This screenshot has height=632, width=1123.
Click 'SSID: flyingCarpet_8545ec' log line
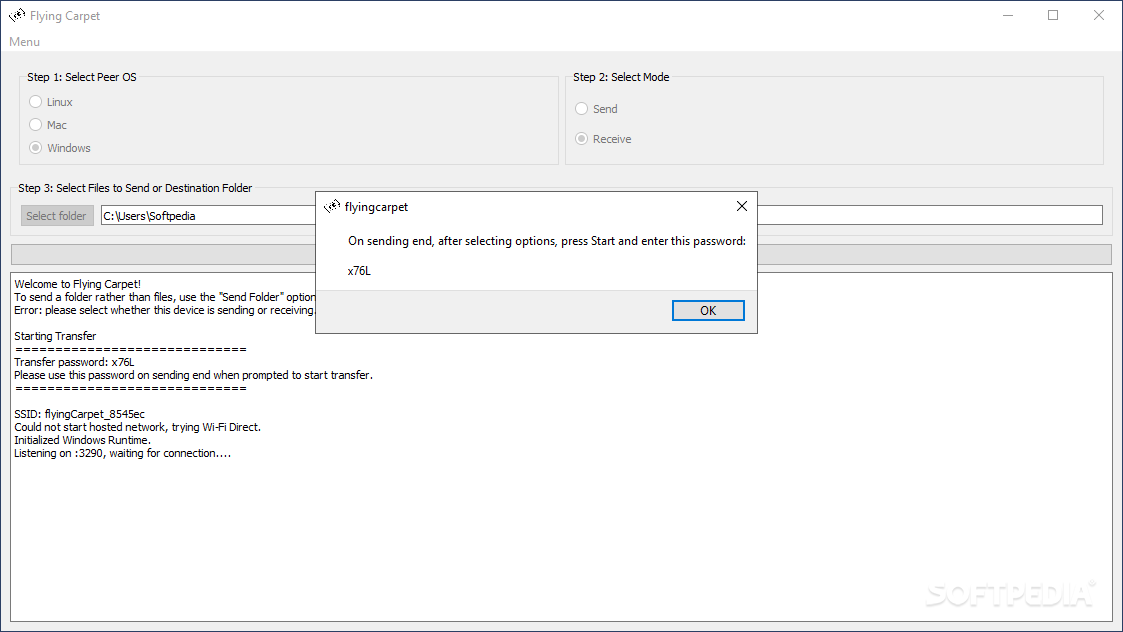coord(79,414)
